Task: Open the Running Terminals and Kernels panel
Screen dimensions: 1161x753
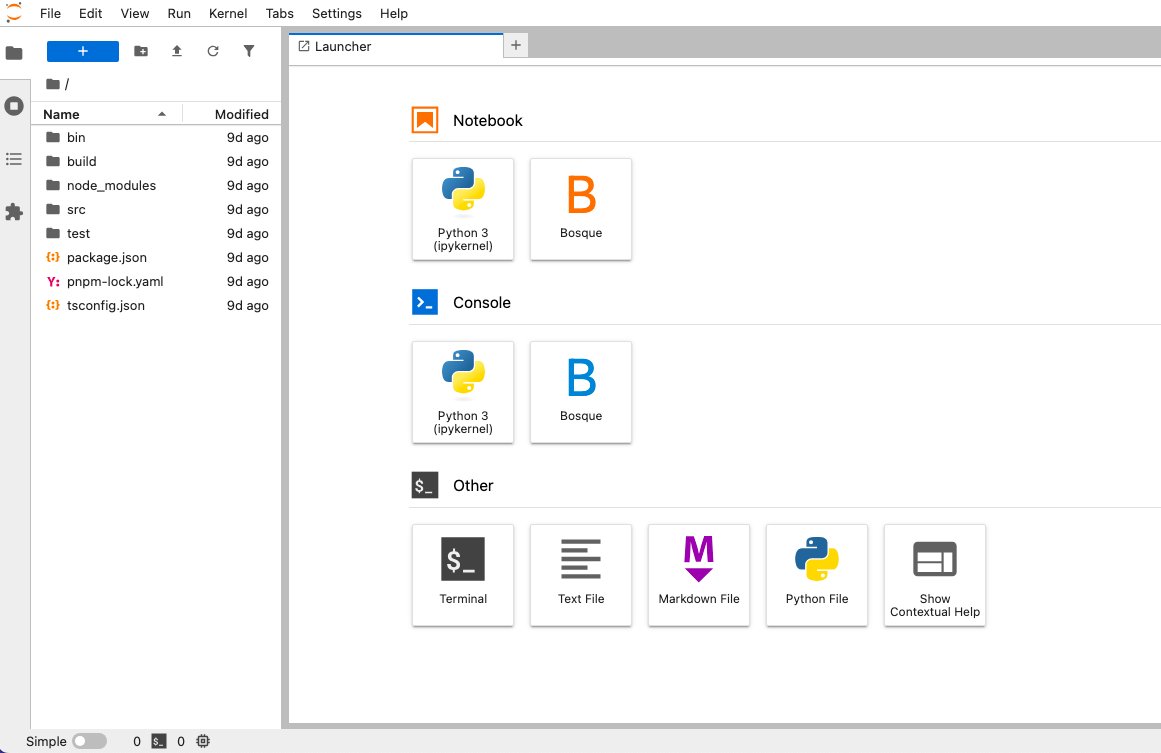Action: [x=14, y=106]
